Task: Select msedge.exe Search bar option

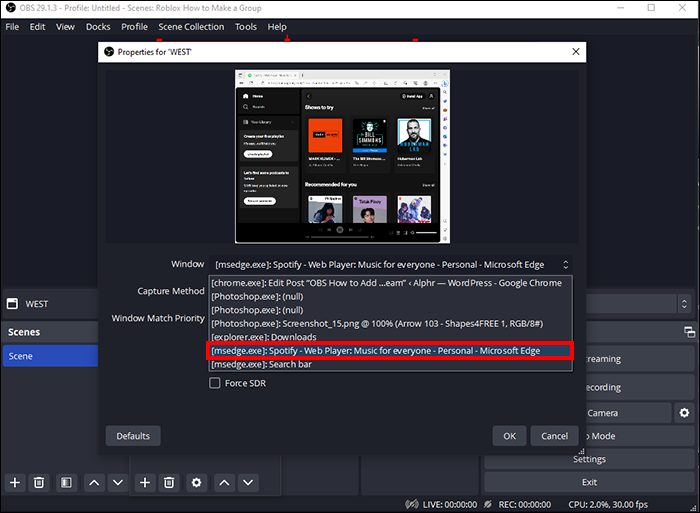Action: (x=390, y=364)
